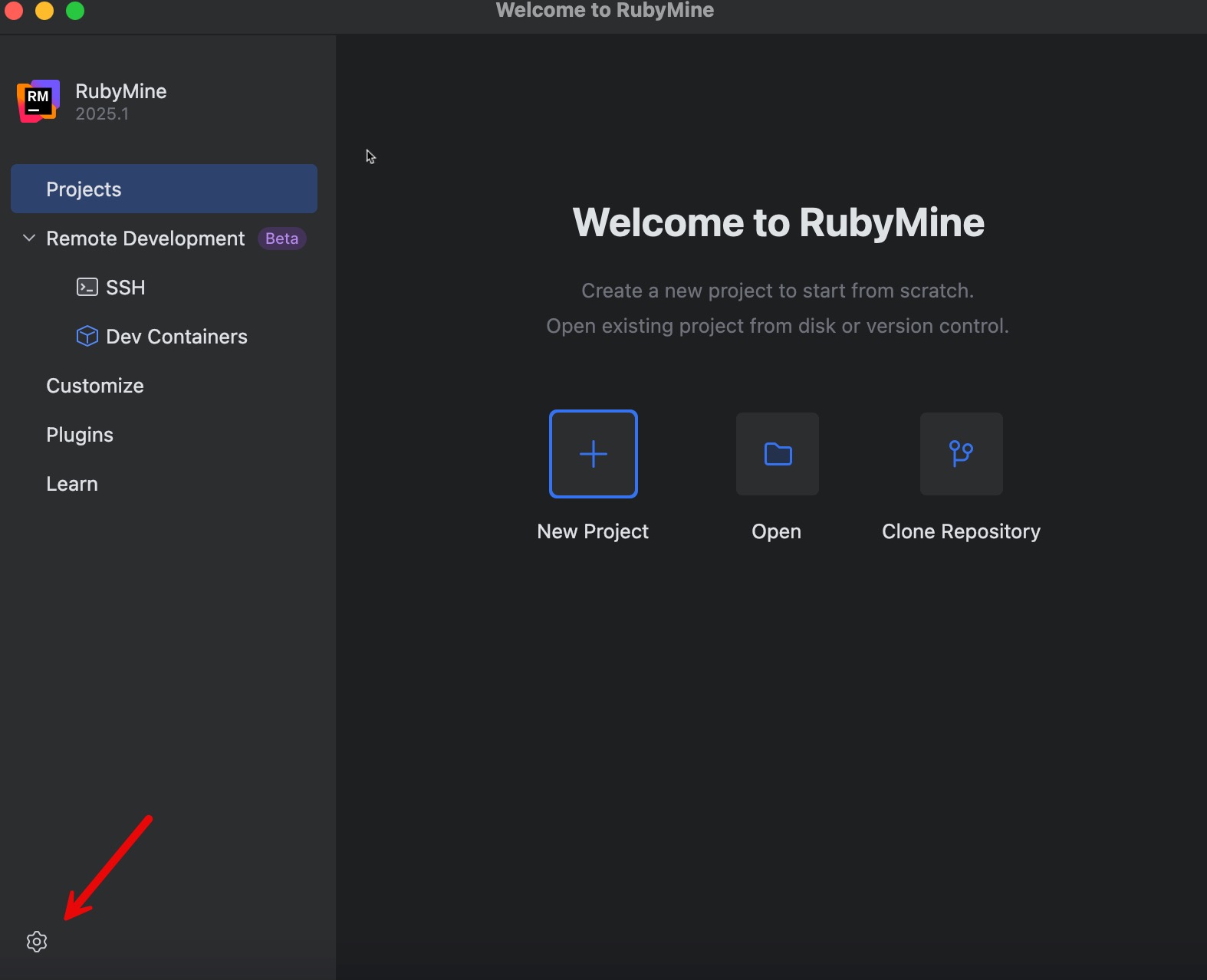Image resolution: width=1207 pixels, height=980 pixels.
Task: Go to the Learn section
Action: click(72, 484)
